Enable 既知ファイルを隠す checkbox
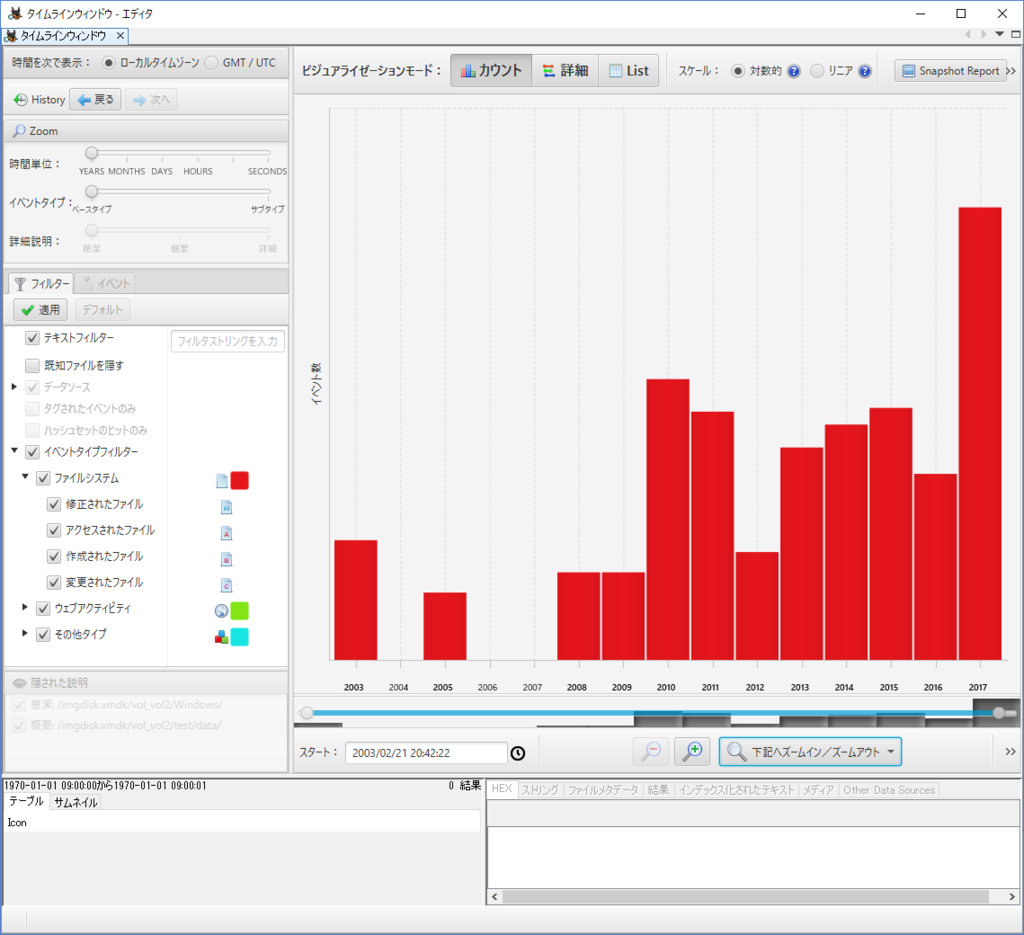 coord(32,365)
